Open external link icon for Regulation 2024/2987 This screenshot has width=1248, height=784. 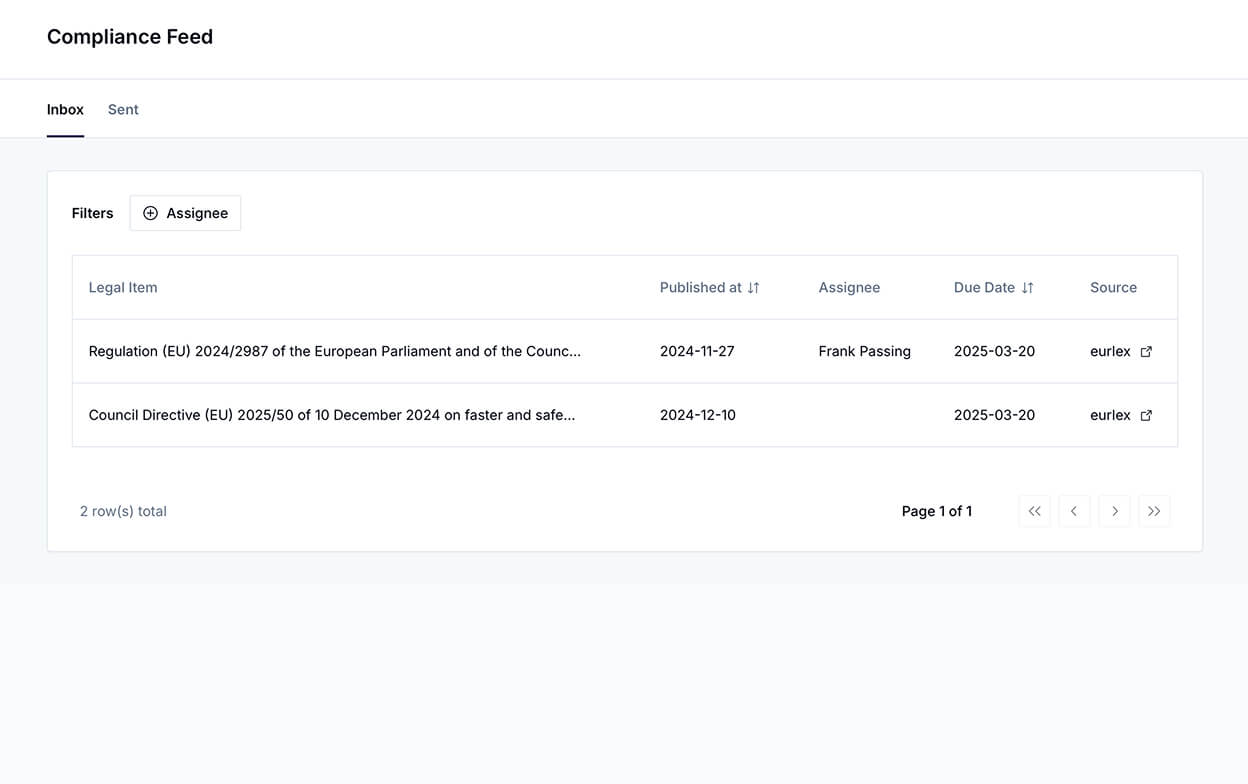tap(1146, 352)
